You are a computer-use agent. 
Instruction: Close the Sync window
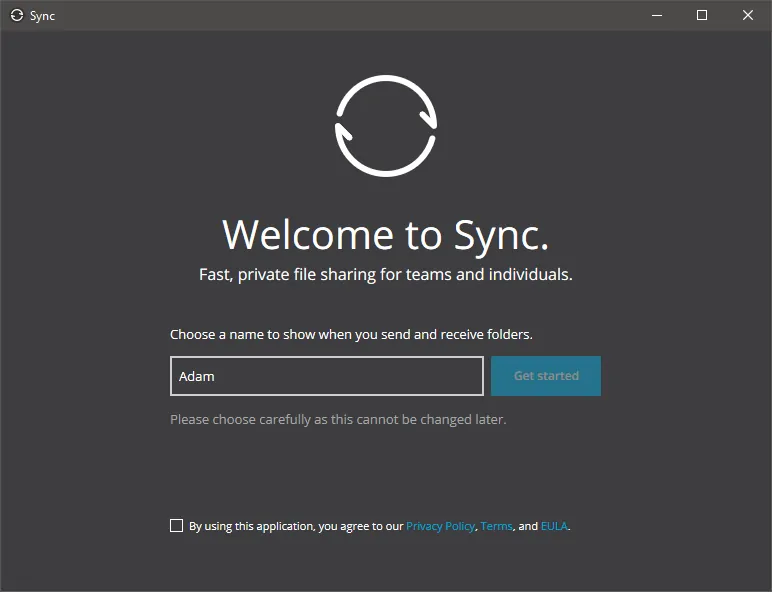[748, 15]
